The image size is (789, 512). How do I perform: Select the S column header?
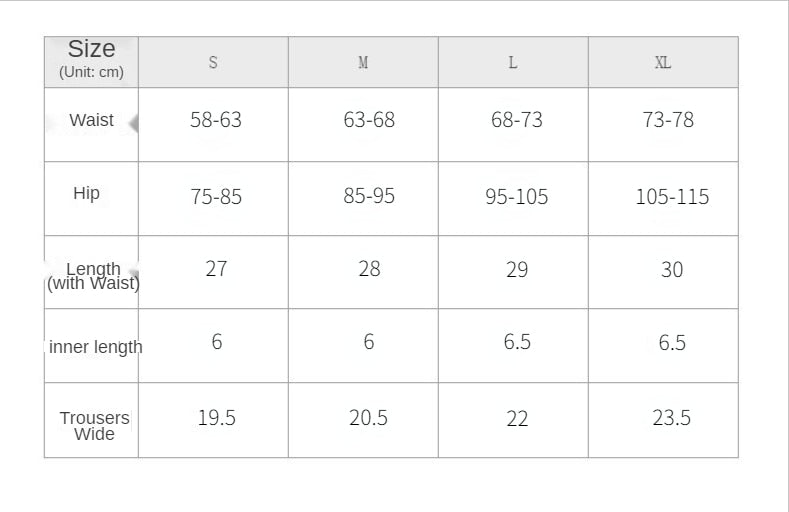tap(213, 63)
